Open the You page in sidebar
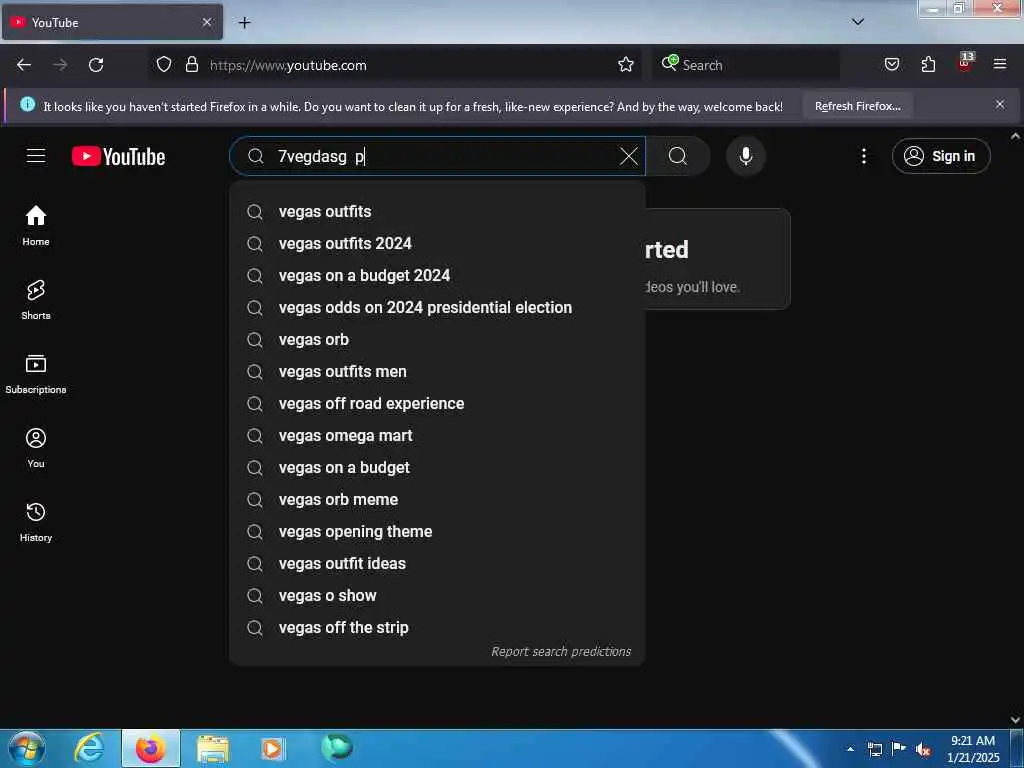Viewport: 1024px width, 768px height. [x=36, y=448]
